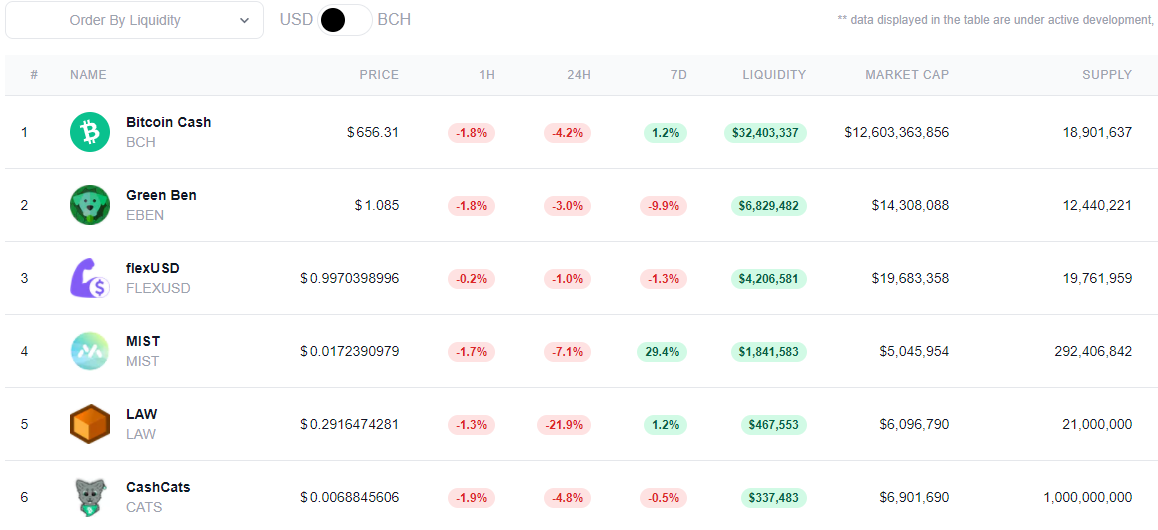Open the Bitcoin Cash name link
Screen dimensions: 1158x530
[168, 123]
